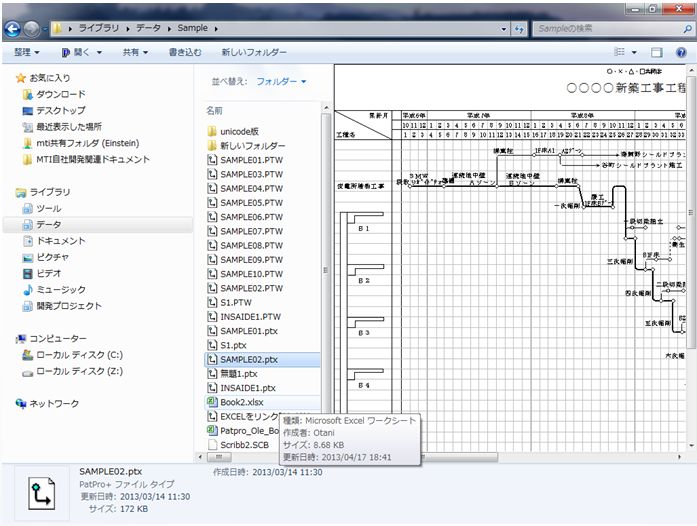Click the view mode icon
The height and width of the screenshot is (526, 697).
pos(619,52)
